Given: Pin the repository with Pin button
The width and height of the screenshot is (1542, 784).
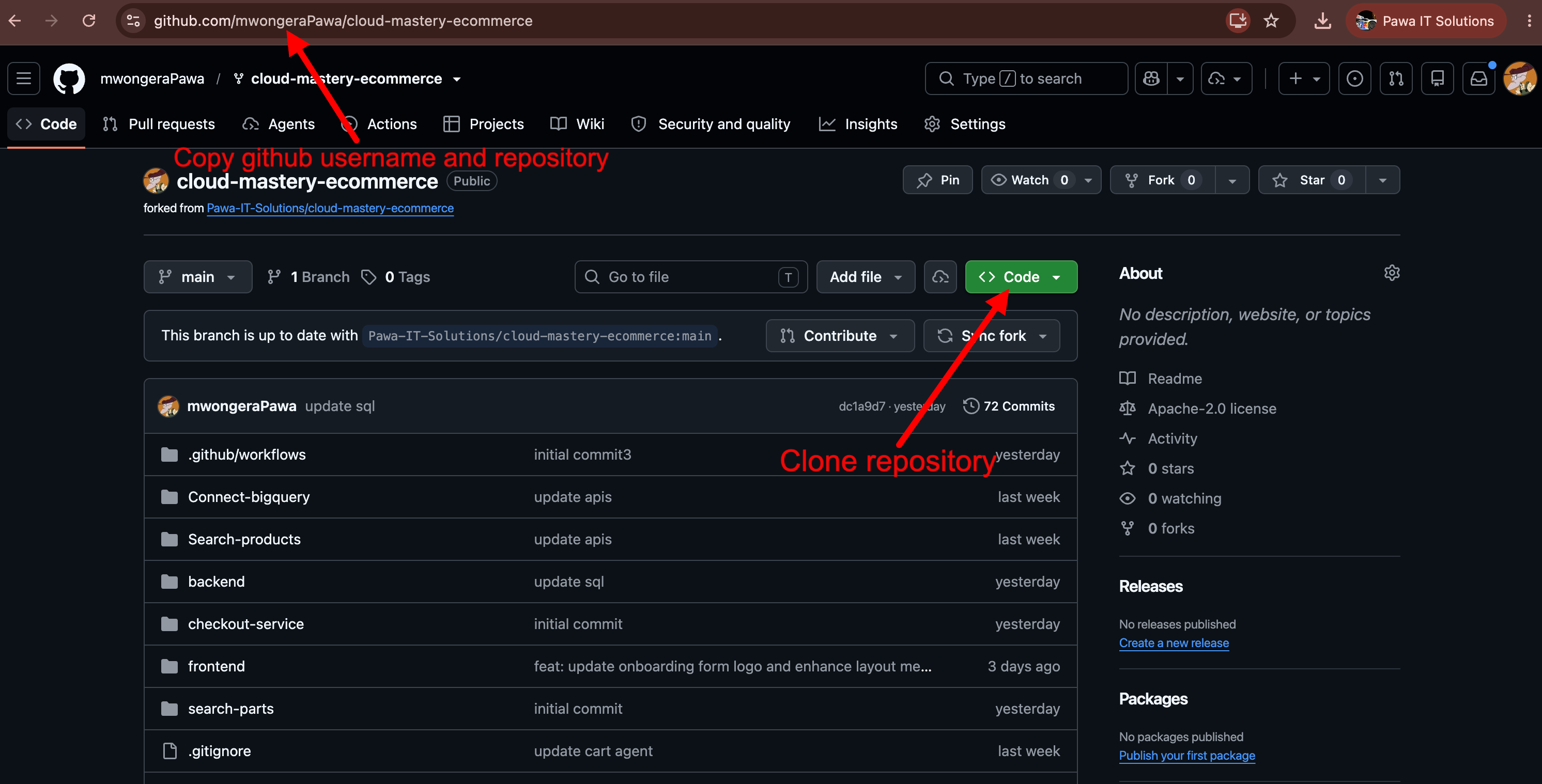Looking at the screenshot, I should click(937, 180).
